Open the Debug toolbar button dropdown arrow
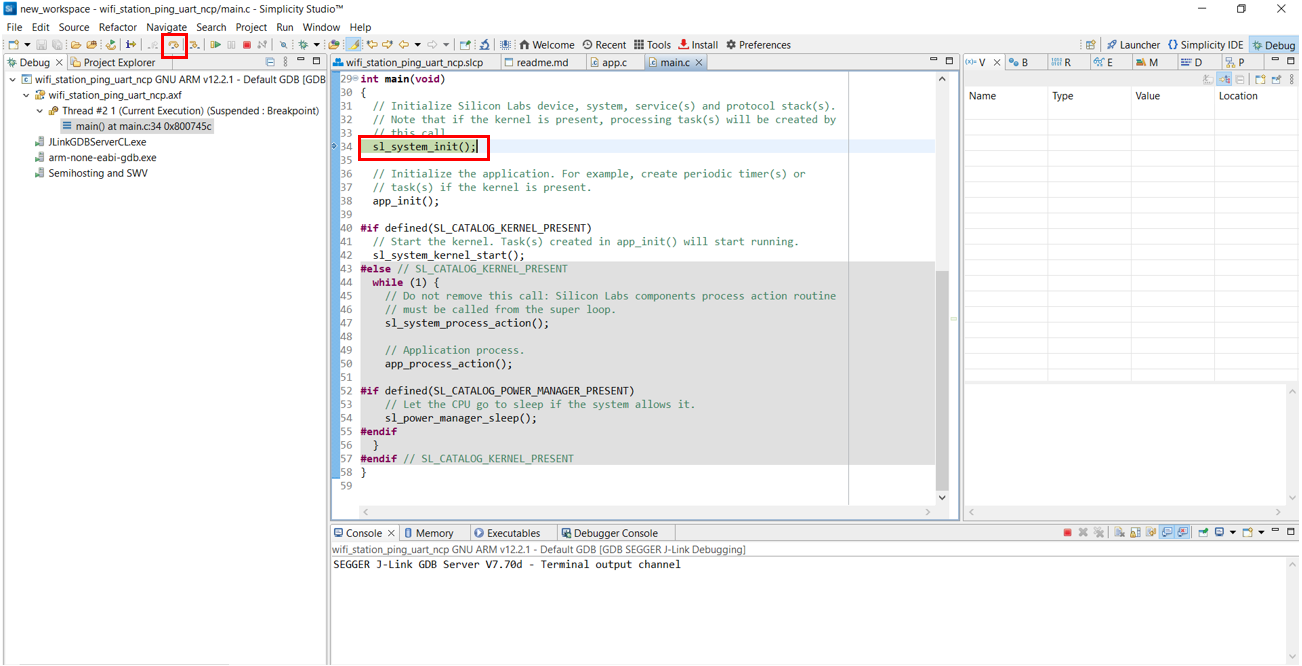The height and width of the screenshot is (666, 1302). (x=316, y=45)
